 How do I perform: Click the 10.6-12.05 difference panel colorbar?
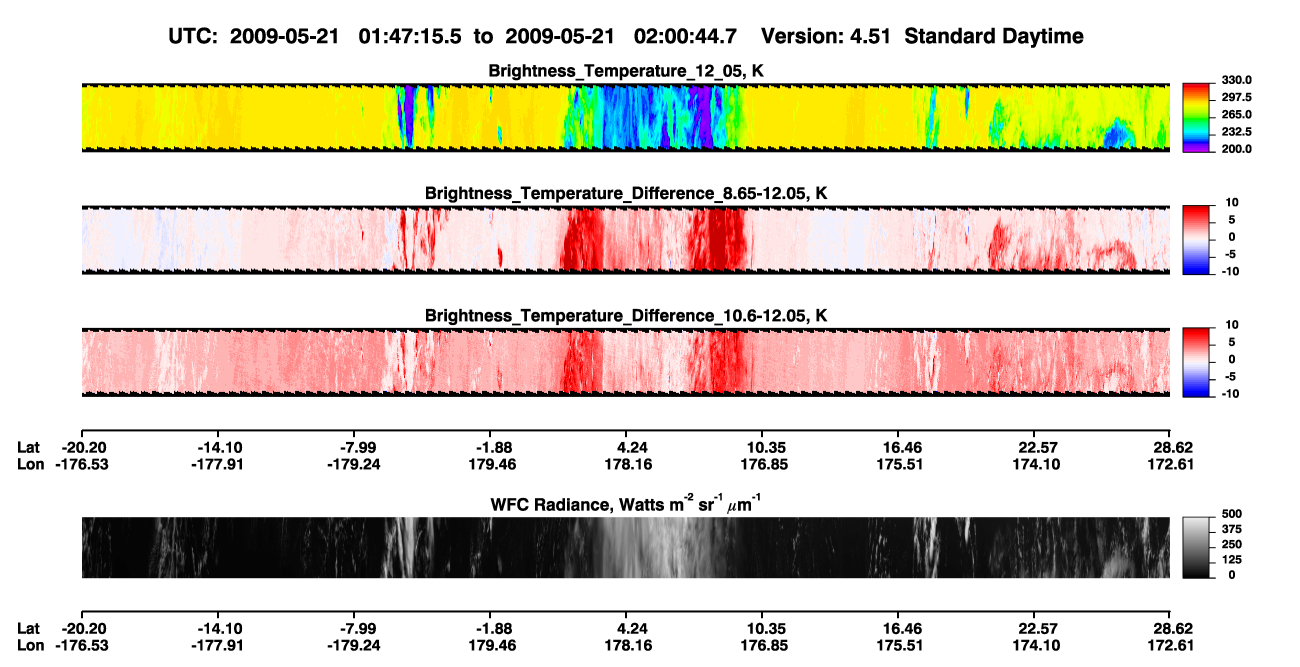(1196, 360)
